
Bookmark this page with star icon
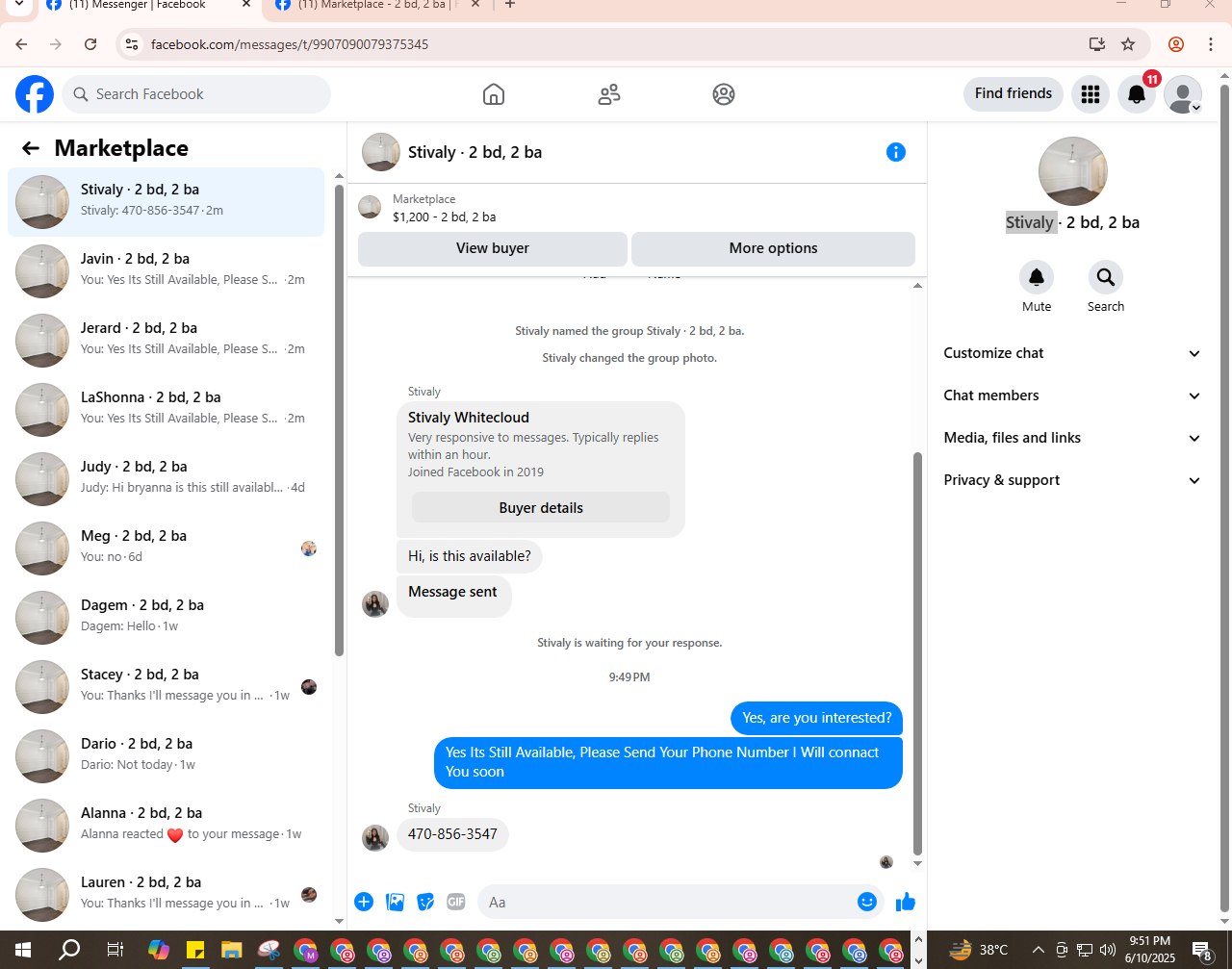(1128, 44)
